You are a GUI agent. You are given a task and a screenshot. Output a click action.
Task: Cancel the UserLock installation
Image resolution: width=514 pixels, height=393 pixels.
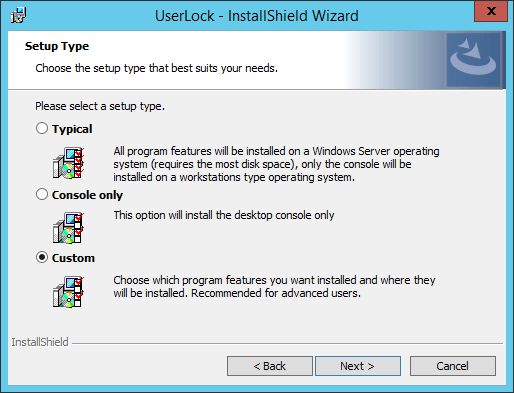(x=453, y=366)
